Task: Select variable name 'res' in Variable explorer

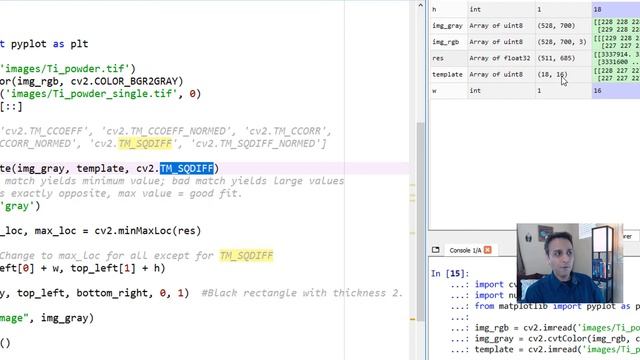Action: [x=438, y=58]
